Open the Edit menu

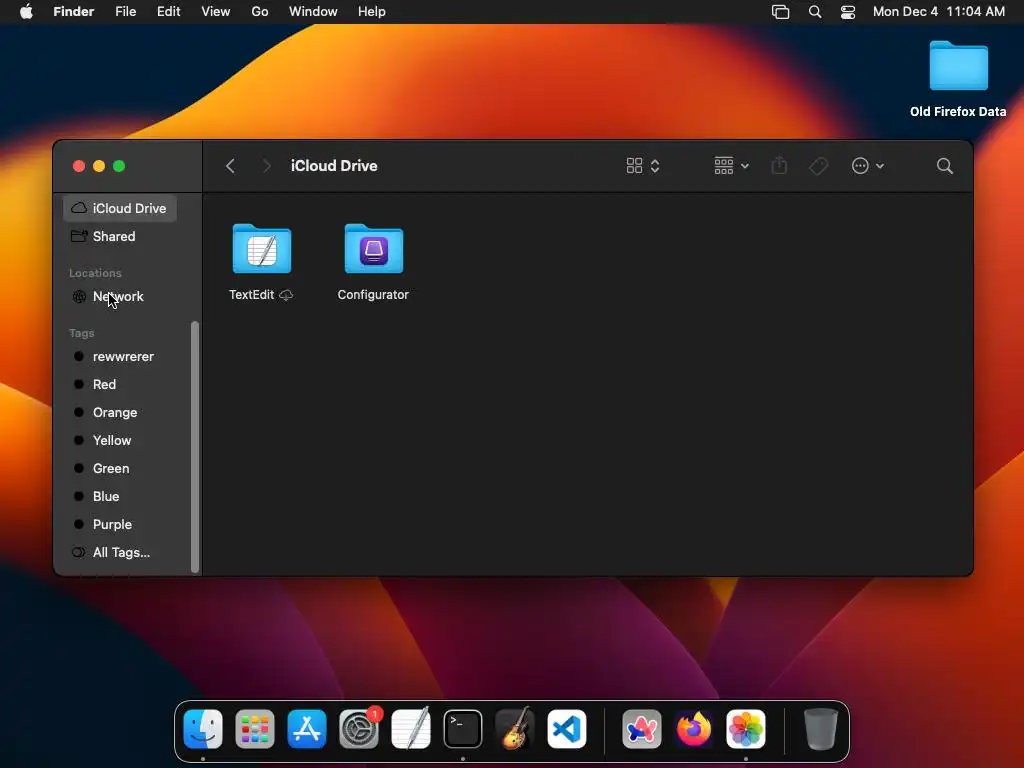coord(168,12)
